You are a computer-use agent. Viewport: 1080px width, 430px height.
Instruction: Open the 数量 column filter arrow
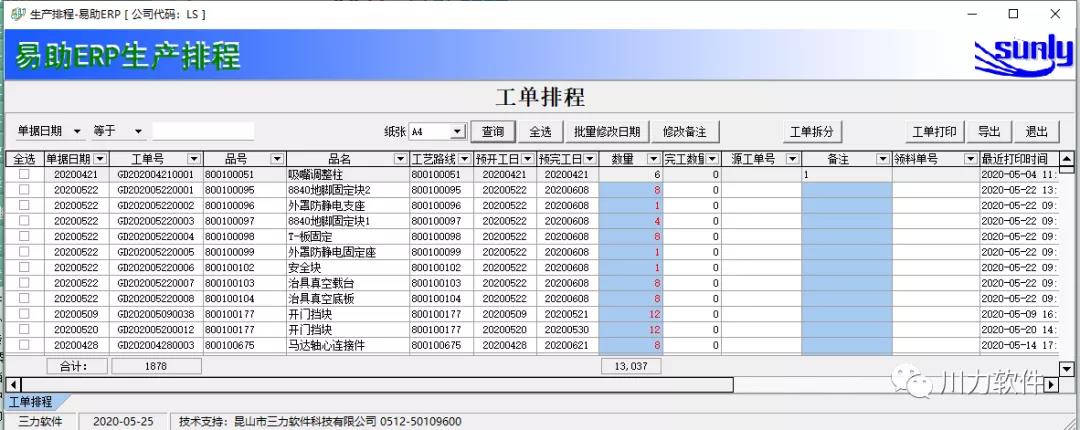pyautogui.click(x=654, y=159)
